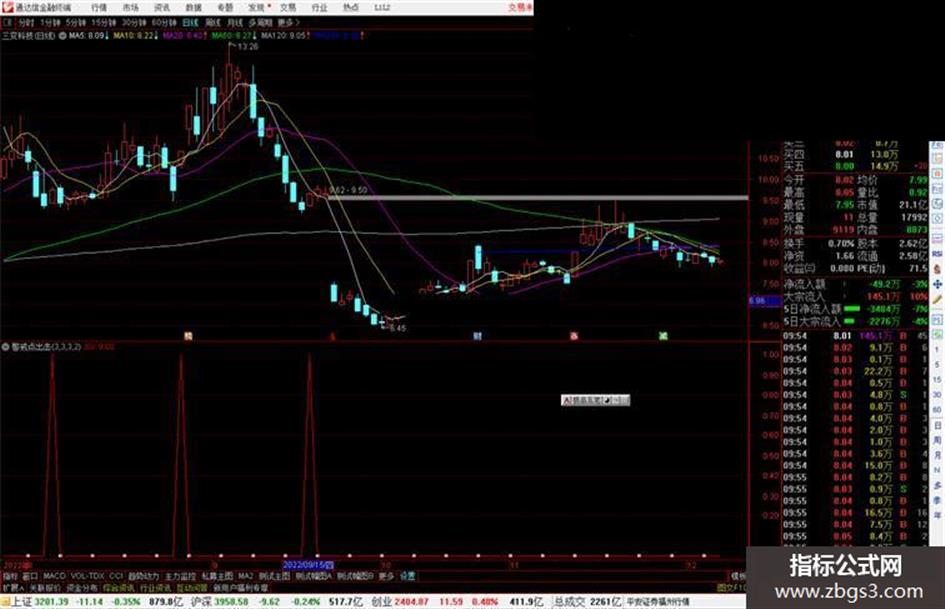This screenshot has height=609, width=945.
Task: Select 日 daily shortcut in right sidebar
Action: click(x=937, y=425)
